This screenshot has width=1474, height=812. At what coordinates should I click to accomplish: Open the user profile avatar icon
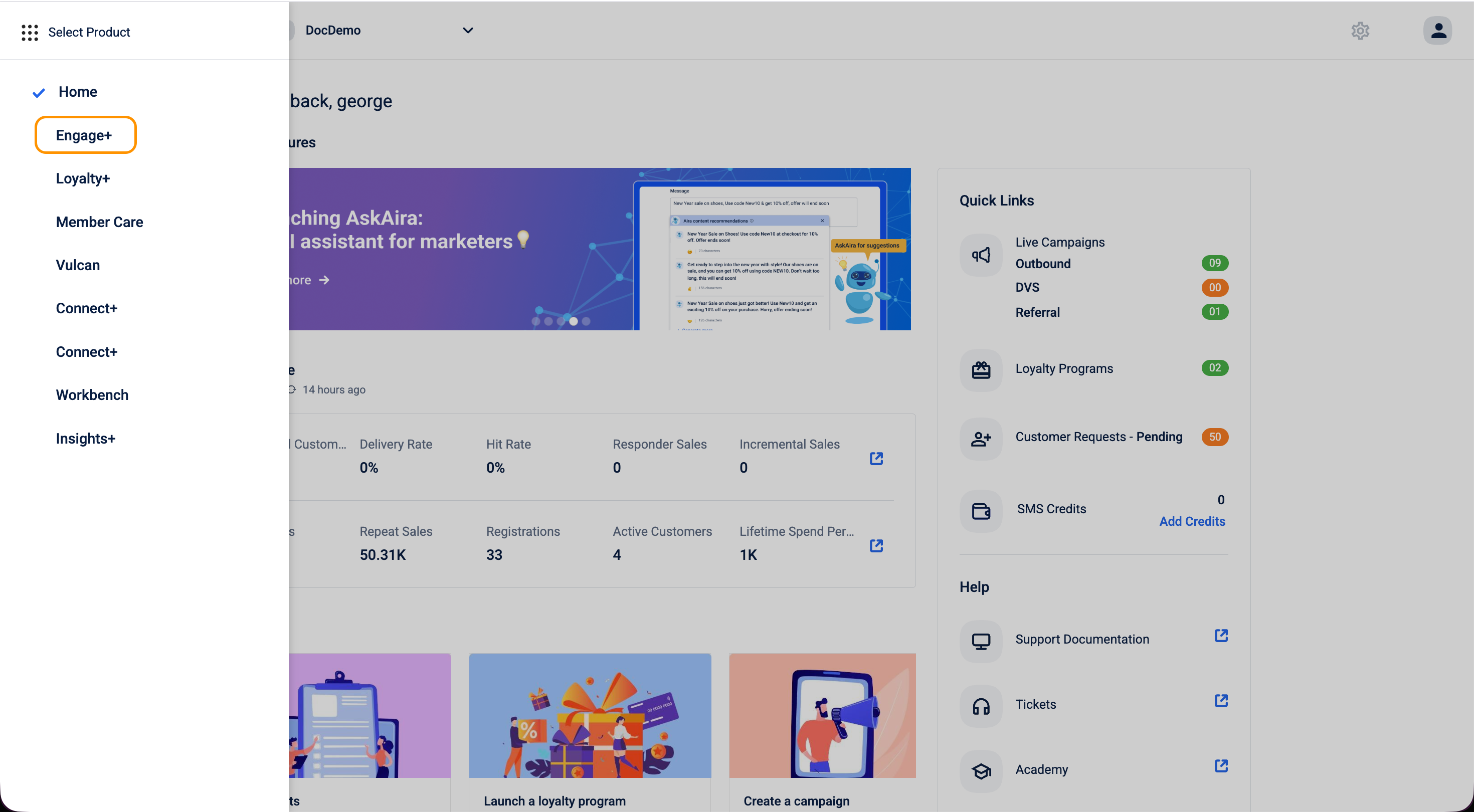[1437, 31]
